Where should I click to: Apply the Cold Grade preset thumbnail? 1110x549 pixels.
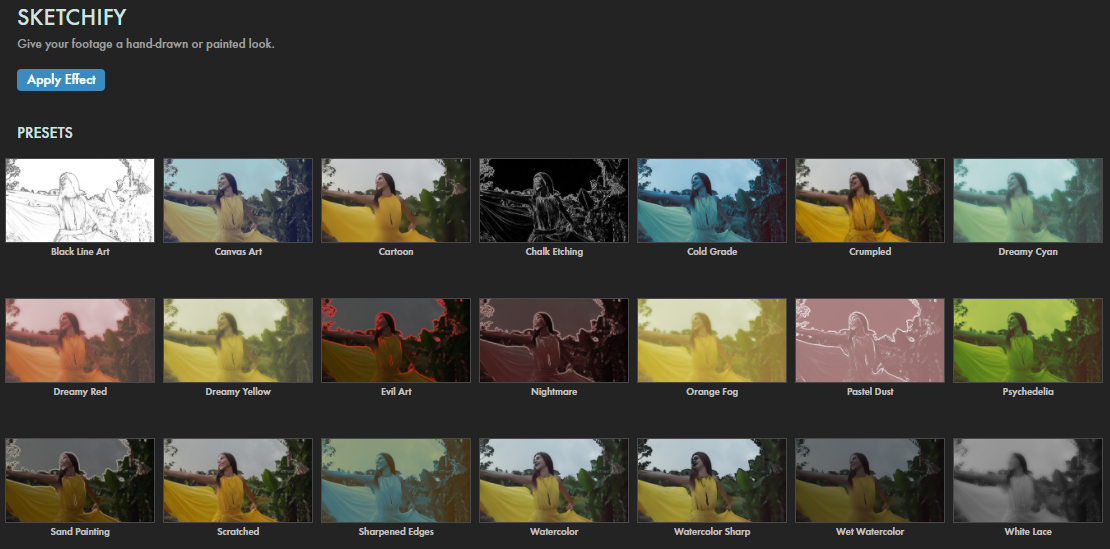pyautogui.click(x=711, y=200)
